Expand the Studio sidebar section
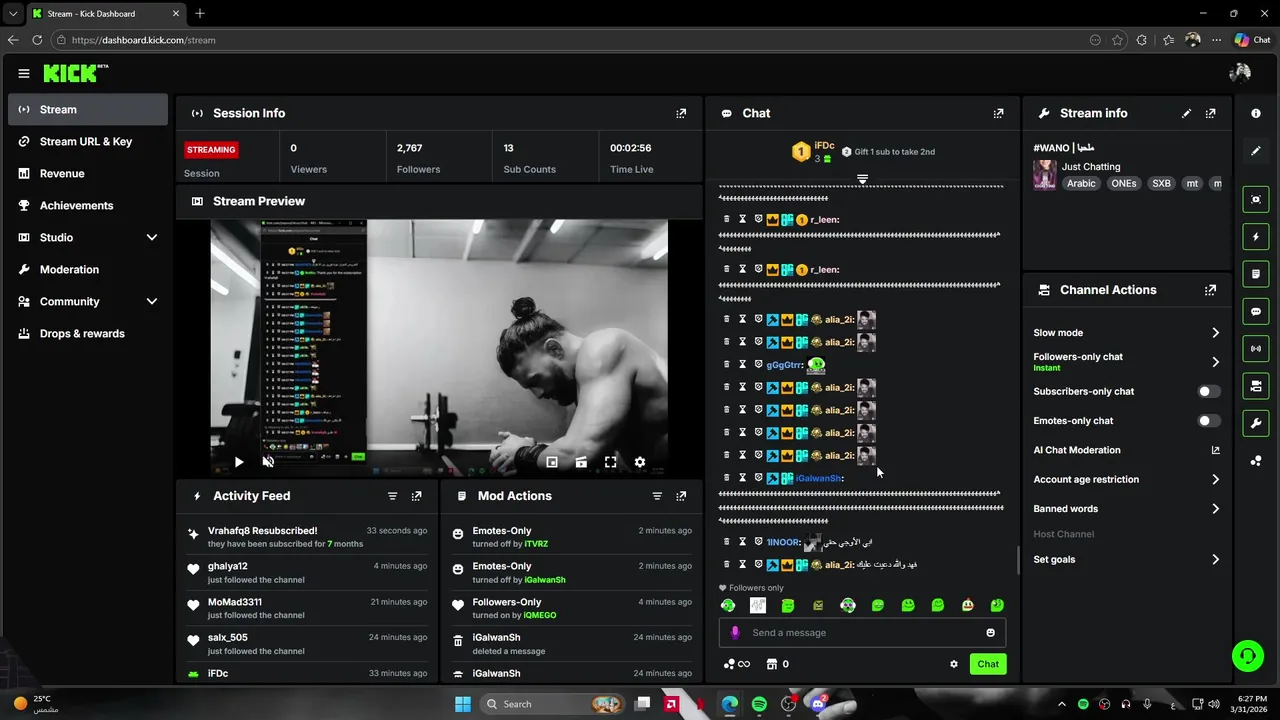 coord(152,237)
